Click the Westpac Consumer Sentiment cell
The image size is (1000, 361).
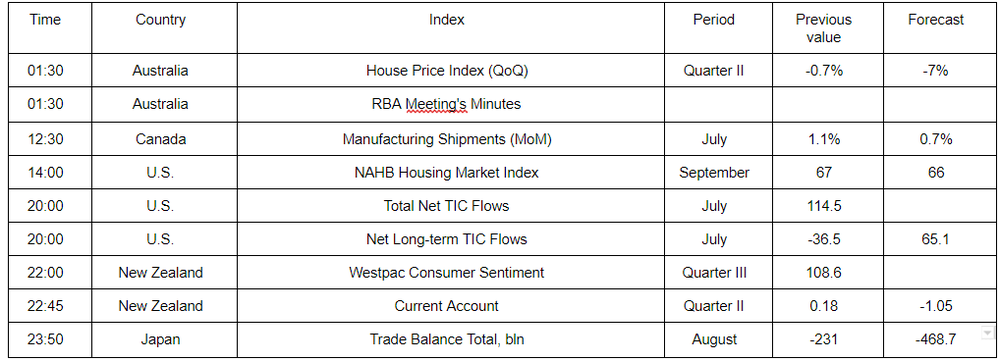tap(451, 272)
